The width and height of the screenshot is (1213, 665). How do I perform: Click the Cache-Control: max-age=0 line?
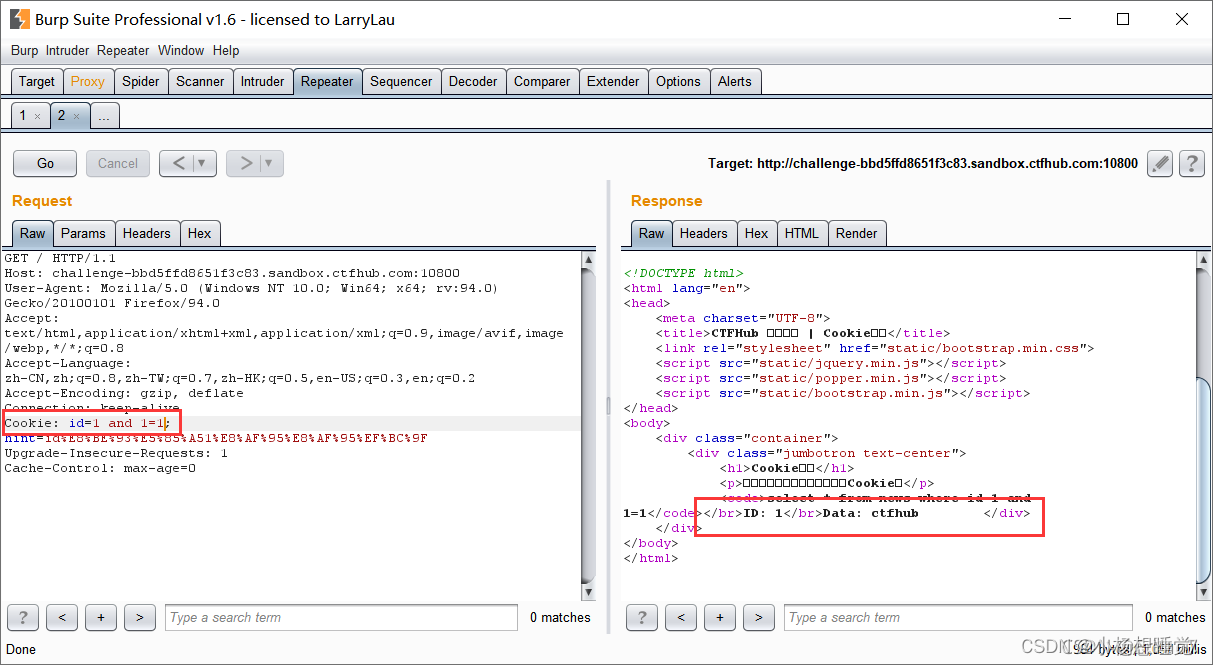pos(100,468)
